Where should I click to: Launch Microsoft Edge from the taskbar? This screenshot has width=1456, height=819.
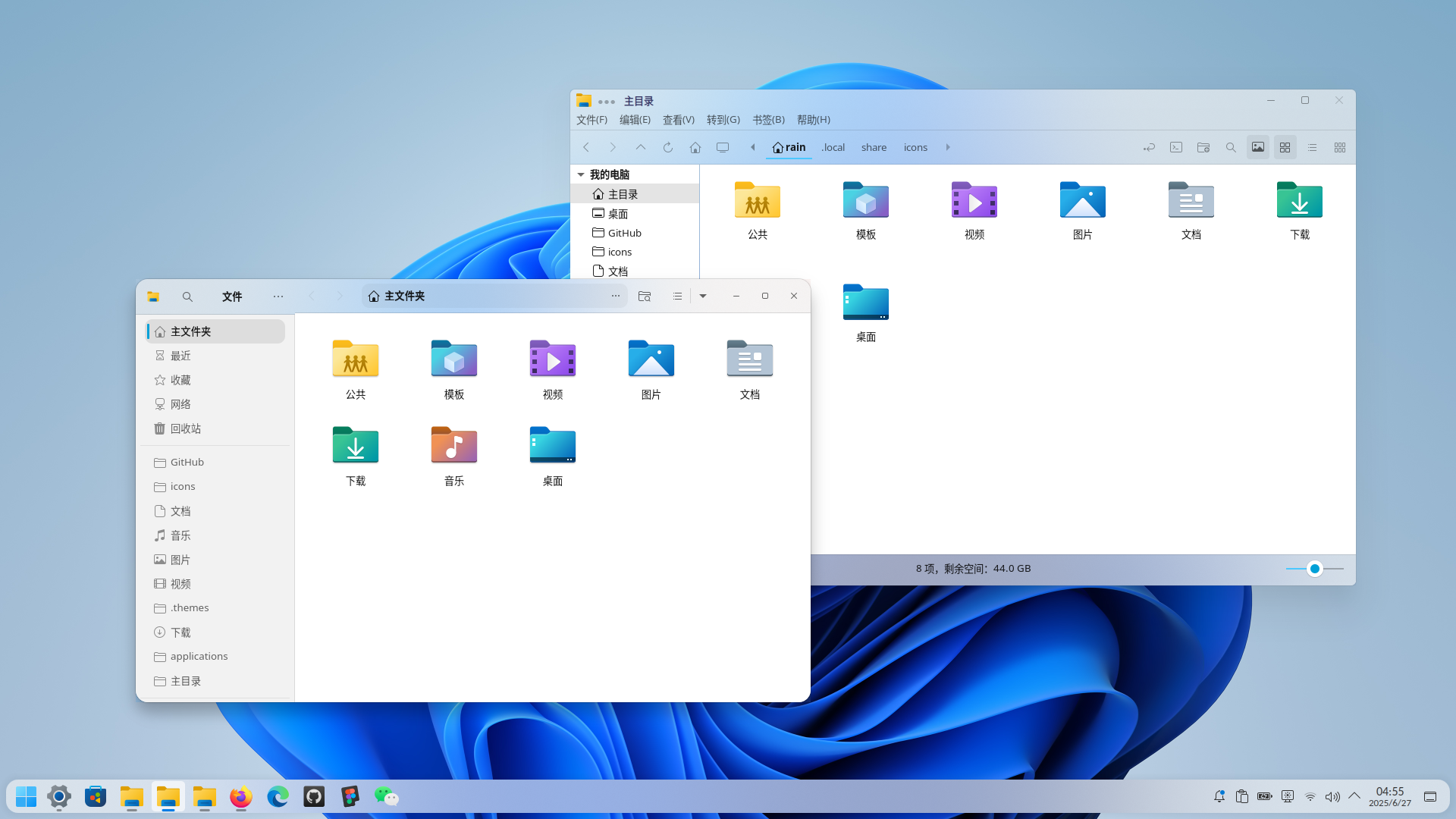(x=278, y=796)
